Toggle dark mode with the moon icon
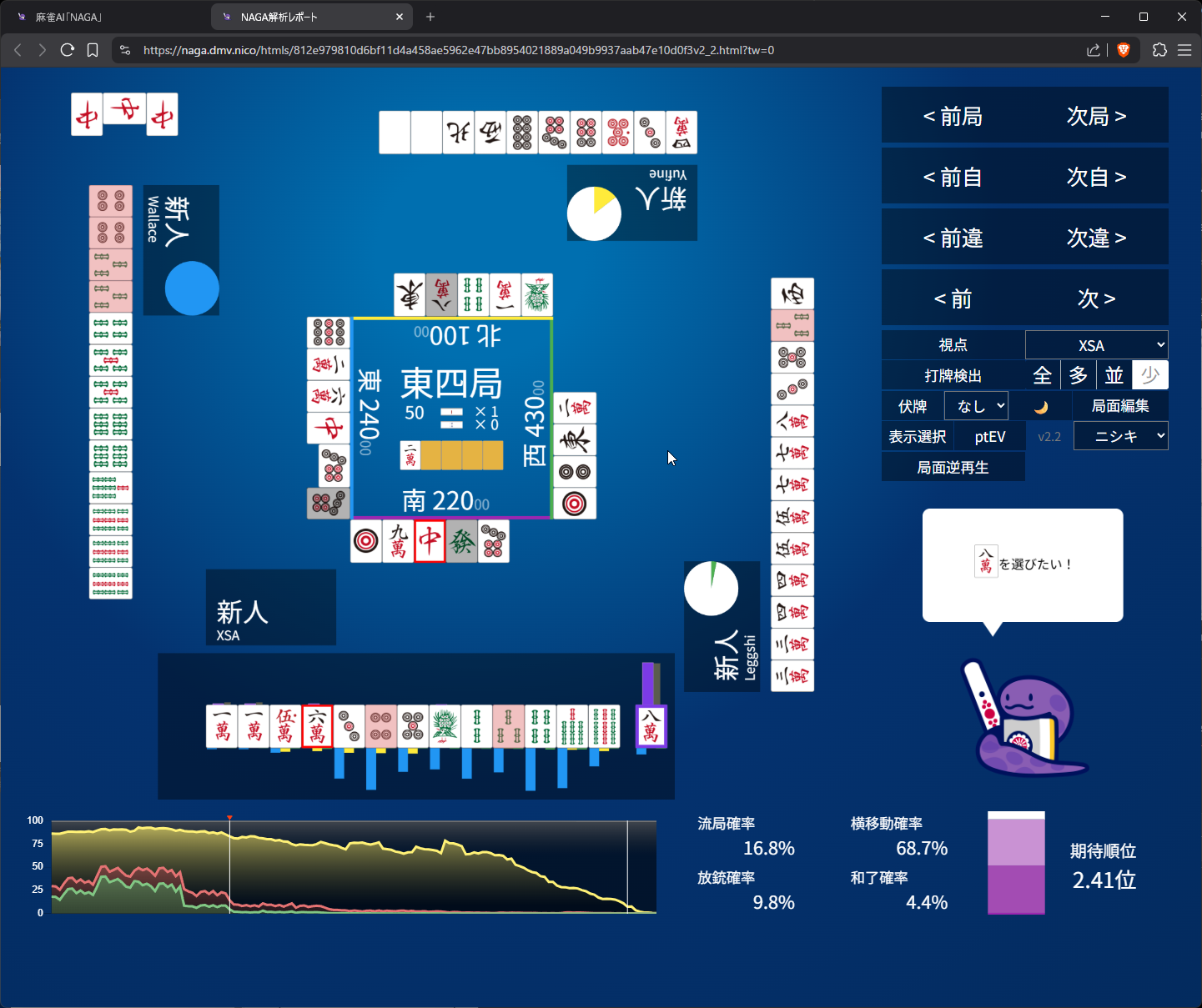The height and width of the screenshot is (1008, 1202). [x=1040, y=407]
